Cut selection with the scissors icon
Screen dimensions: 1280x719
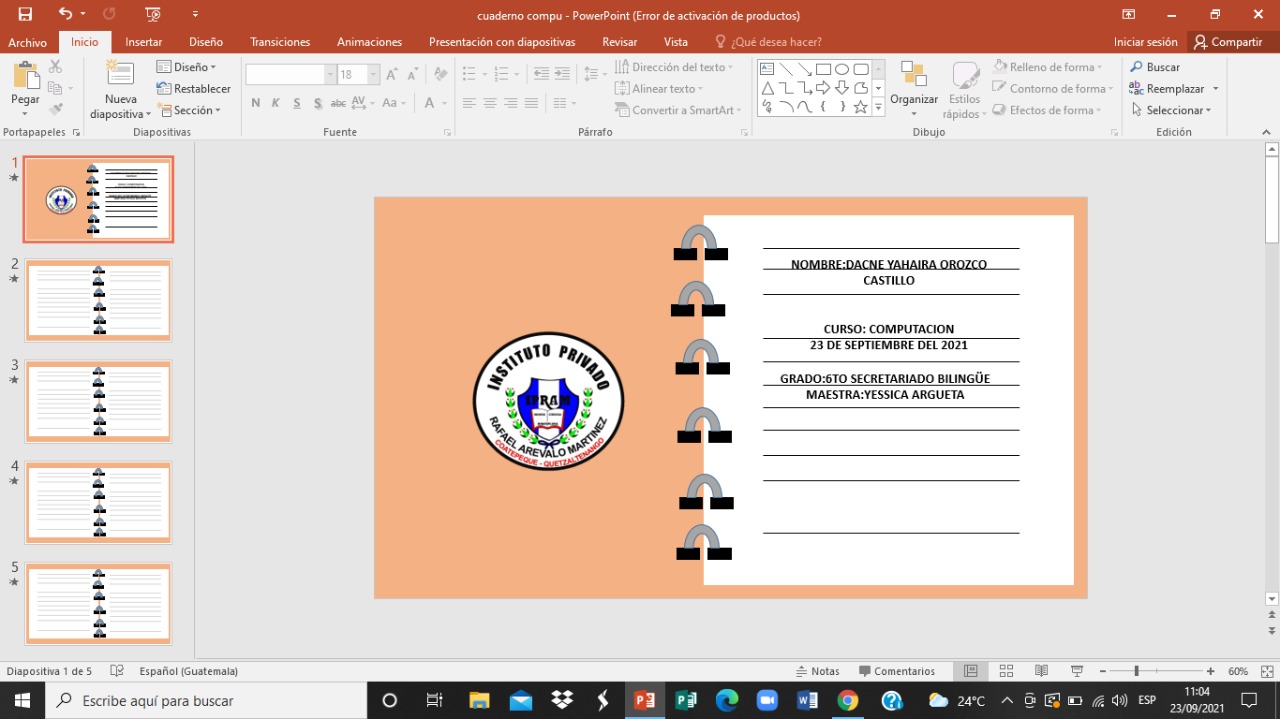pos(56,67)
